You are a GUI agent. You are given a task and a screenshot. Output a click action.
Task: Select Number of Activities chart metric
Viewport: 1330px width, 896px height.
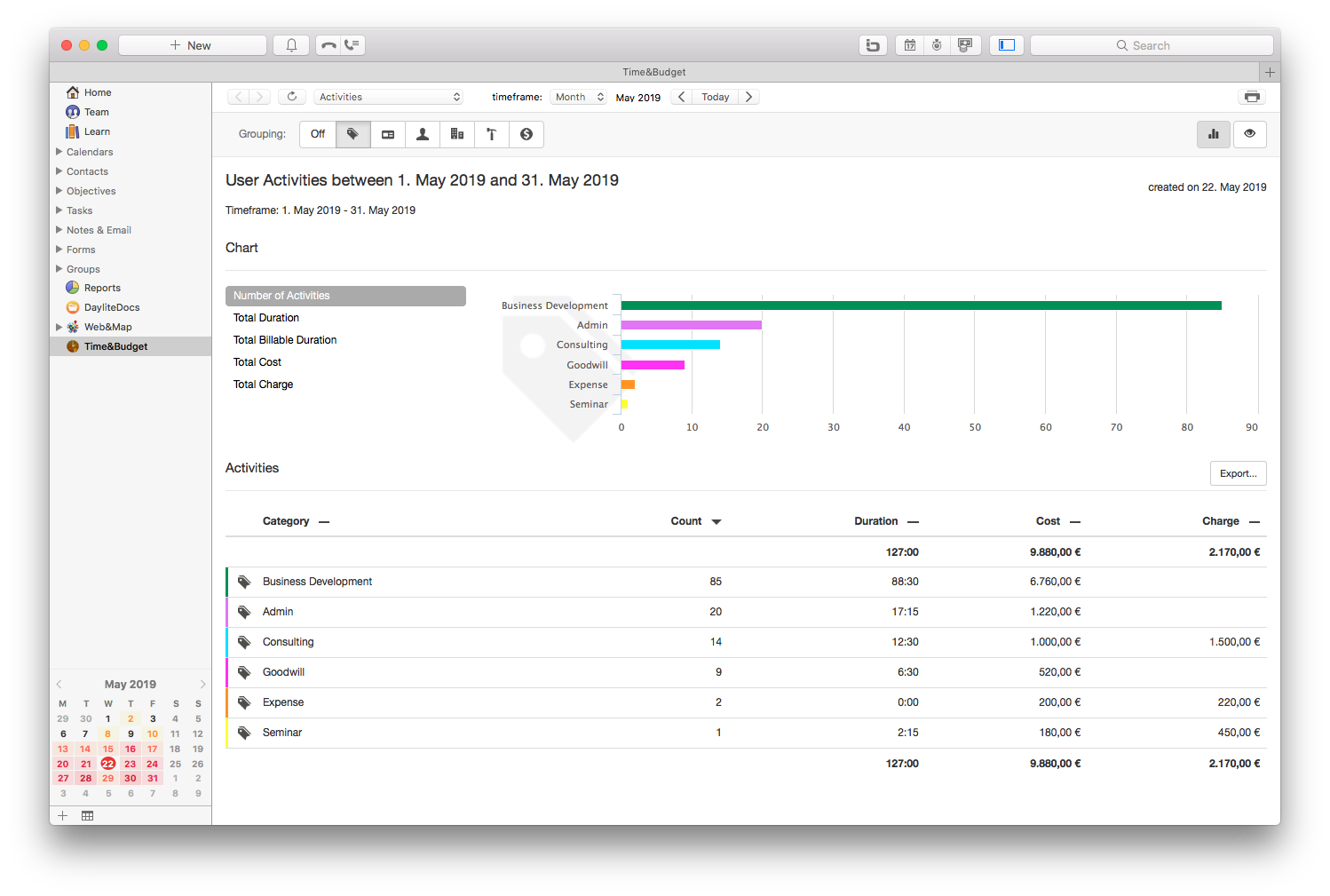click(x=345, y=296)
